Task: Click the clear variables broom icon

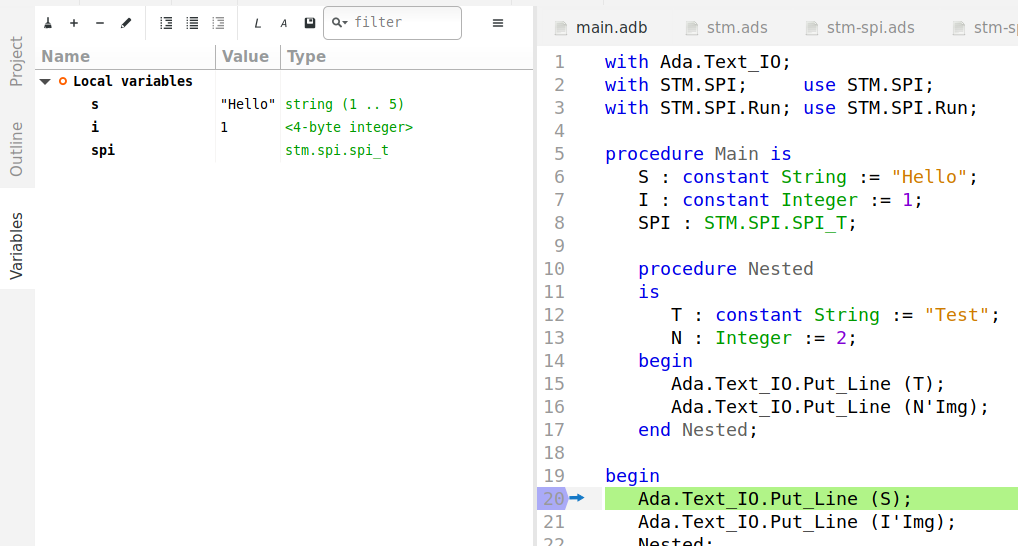Action: pyautogui.click(x=48, y=23)
